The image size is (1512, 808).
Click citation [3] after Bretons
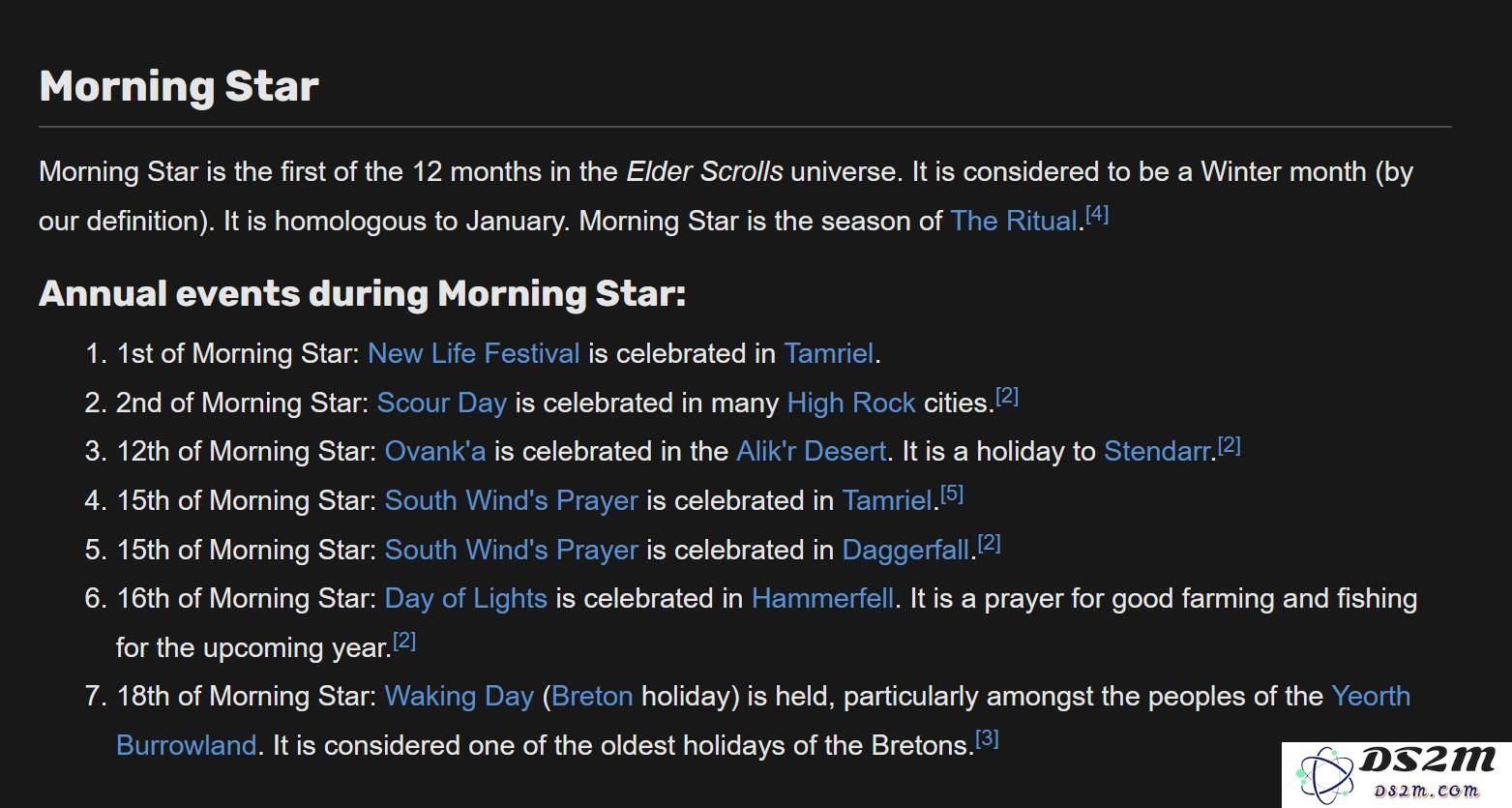987,739
